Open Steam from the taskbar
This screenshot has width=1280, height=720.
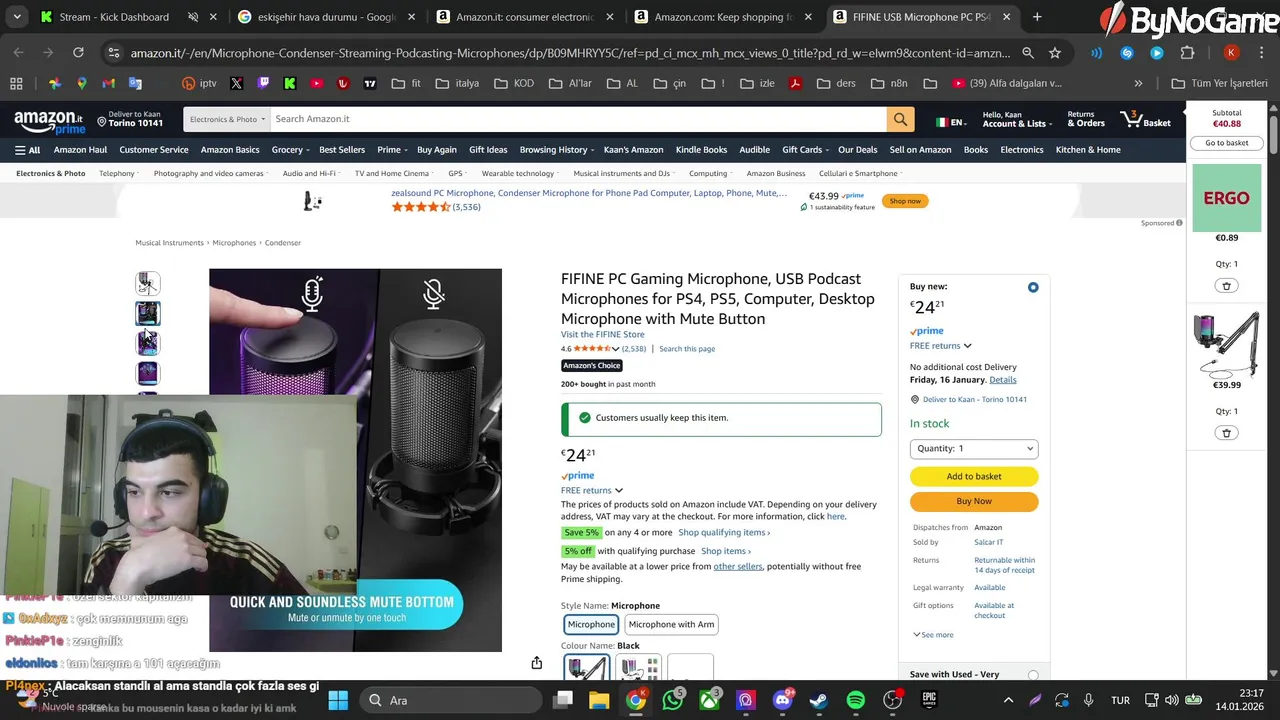[819, 700]
